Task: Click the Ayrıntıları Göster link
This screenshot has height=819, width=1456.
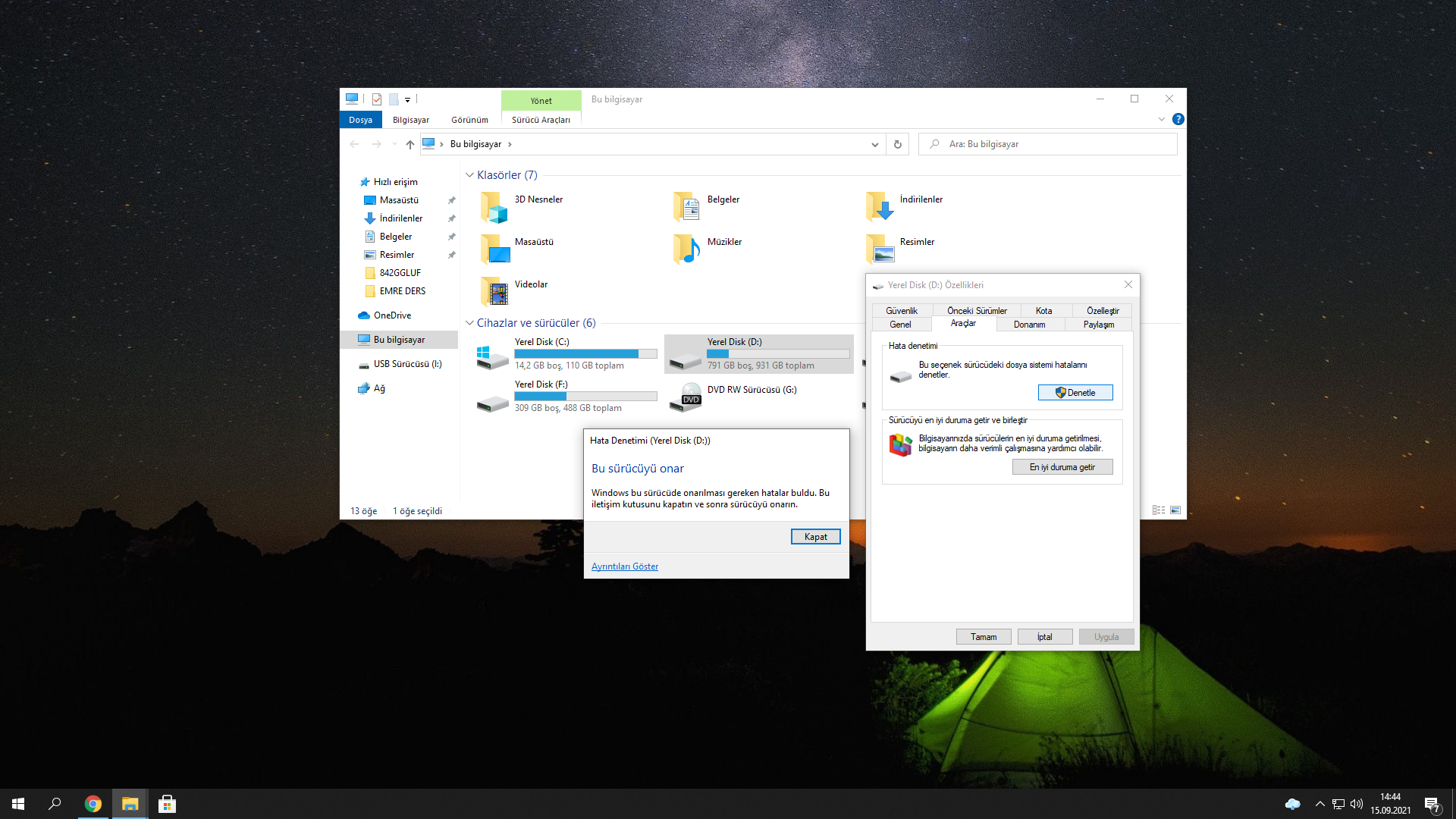Action: point(624,566)
